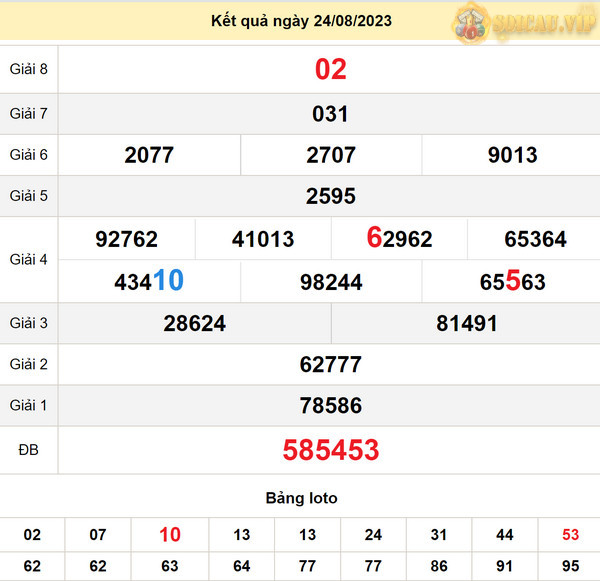The image size is (600, 581).
Task: Select the Giải 7 result 031
Action: (x=330, y=114)
